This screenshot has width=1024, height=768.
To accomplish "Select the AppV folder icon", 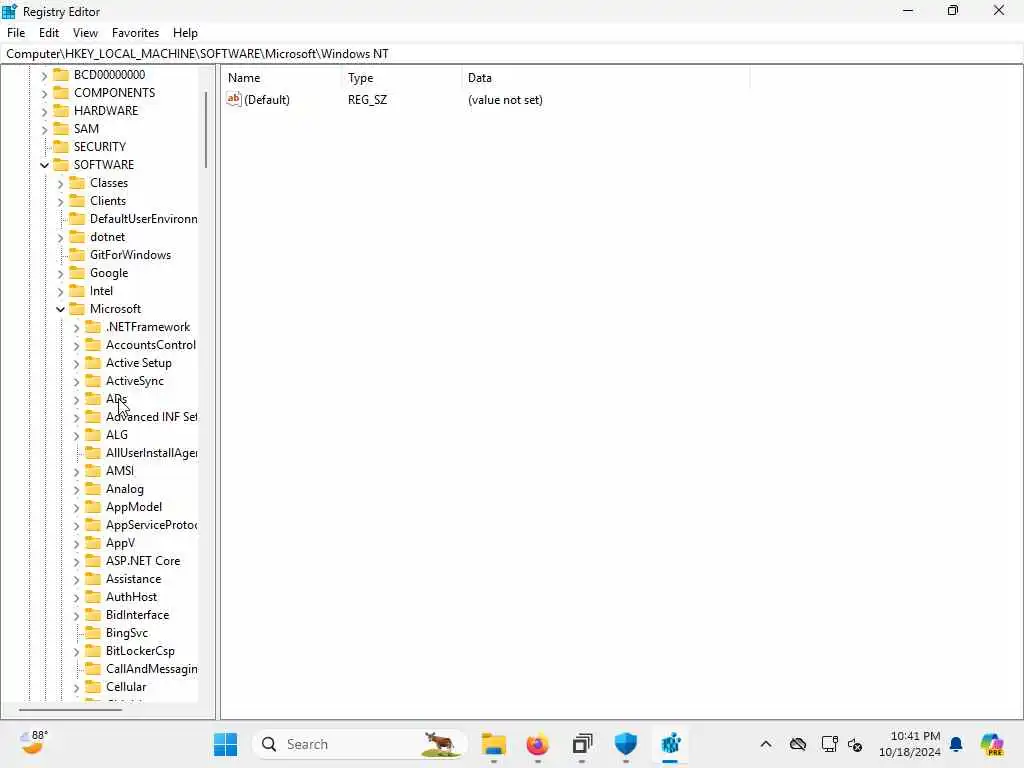I will click(x=93, y=543).
